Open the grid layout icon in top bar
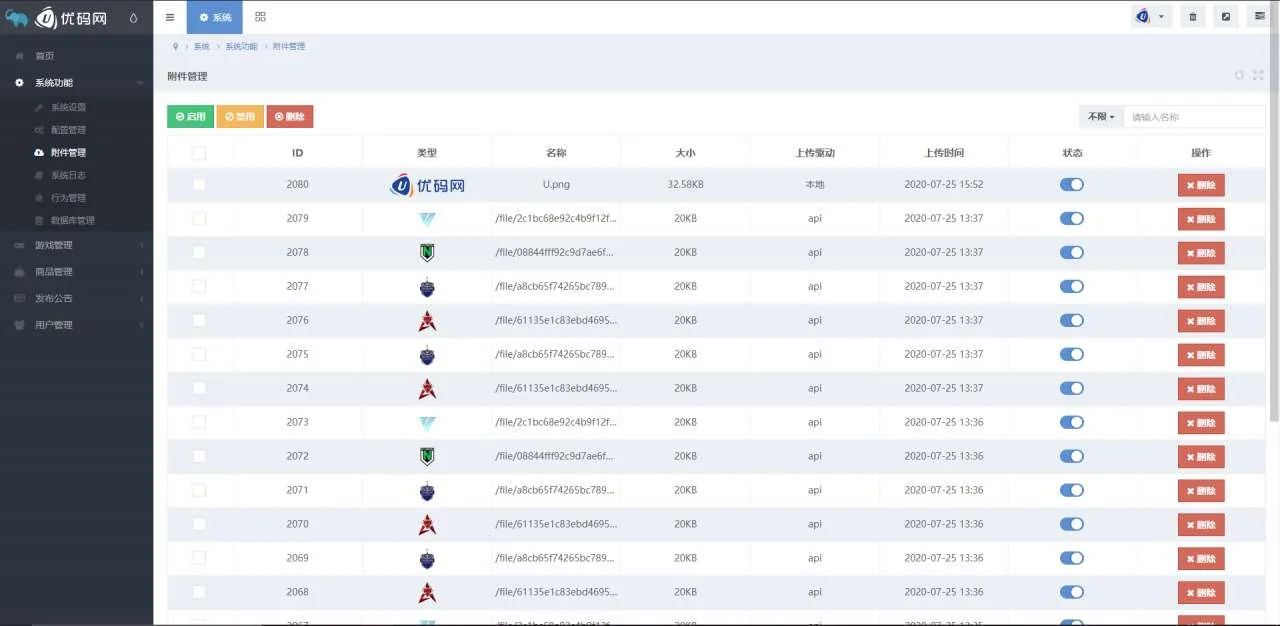The width and height of the screenshot is (1280, 626). click(260, 17)
